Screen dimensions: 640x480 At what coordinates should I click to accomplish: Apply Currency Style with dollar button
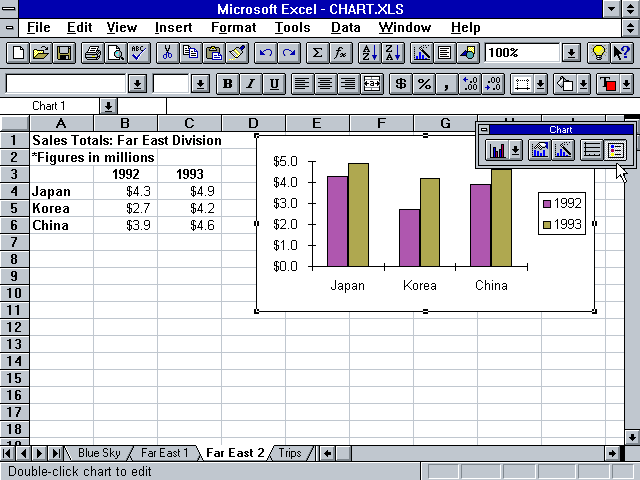point(401,84)
